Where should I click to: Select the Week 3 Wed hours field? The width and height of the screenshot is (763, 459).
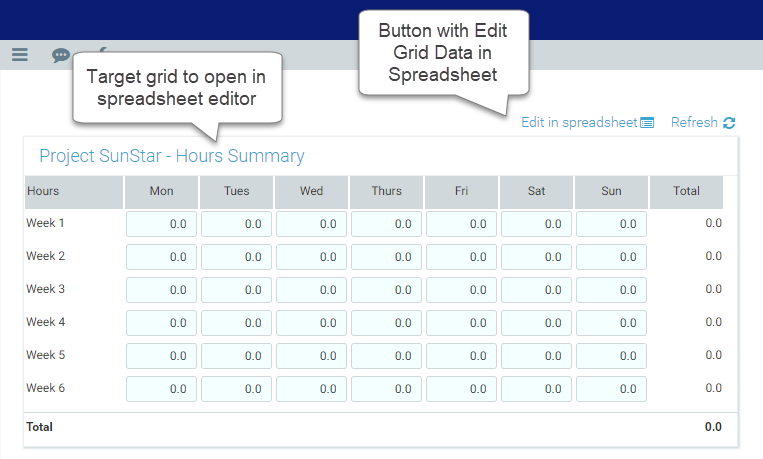tap(312, 290)
